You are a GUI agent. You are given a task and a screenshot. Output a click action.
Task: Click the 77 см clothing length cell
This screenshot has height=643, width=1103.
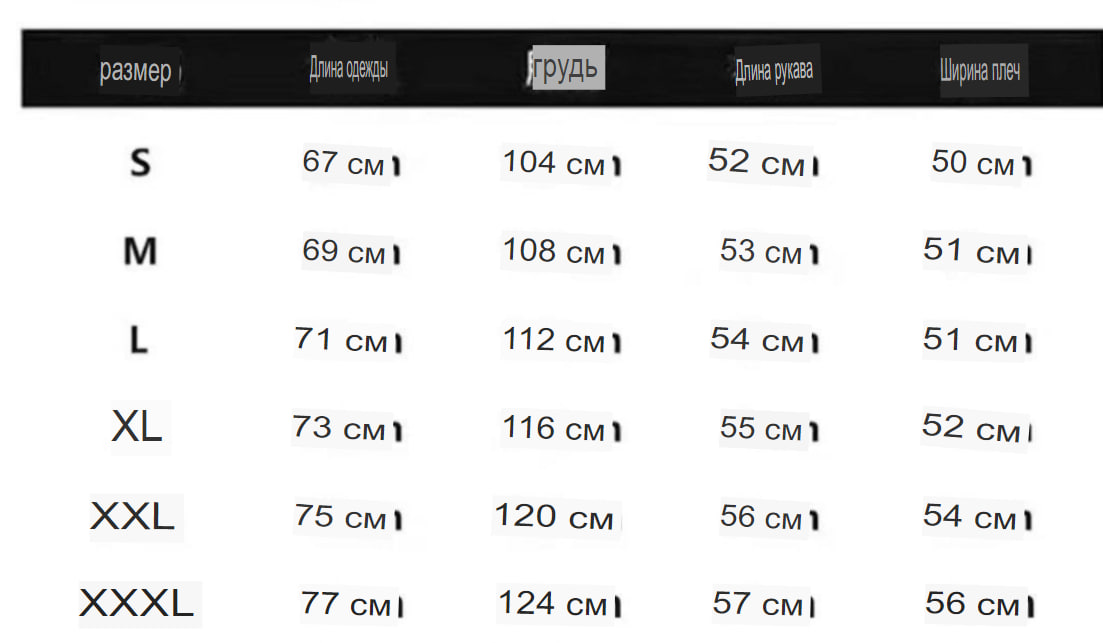coord(345,604)
